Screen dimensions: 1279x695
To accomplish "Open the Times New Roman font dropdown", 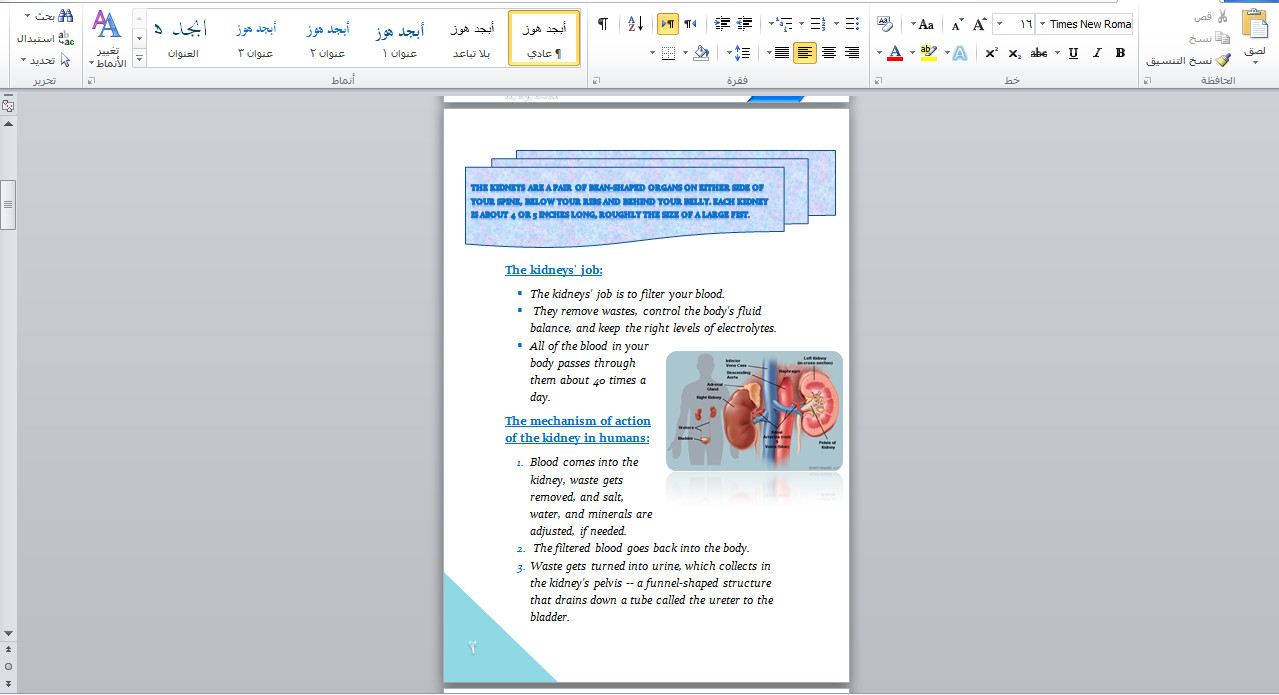I will tap(1042, 24).
